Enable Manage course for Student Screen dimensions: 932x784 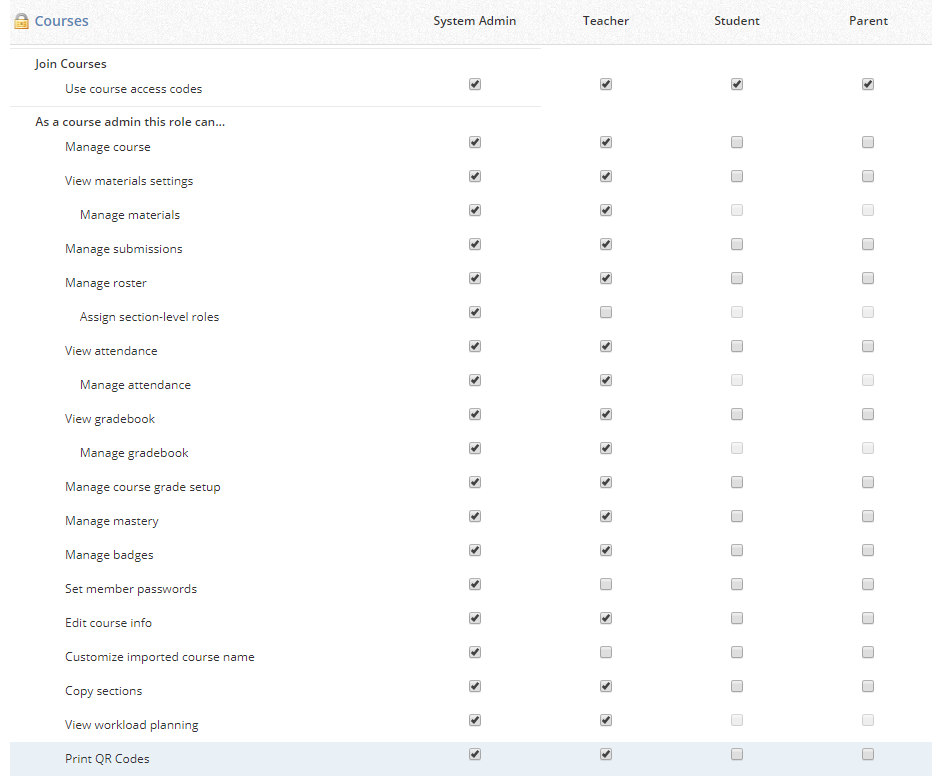coord(737,143)
